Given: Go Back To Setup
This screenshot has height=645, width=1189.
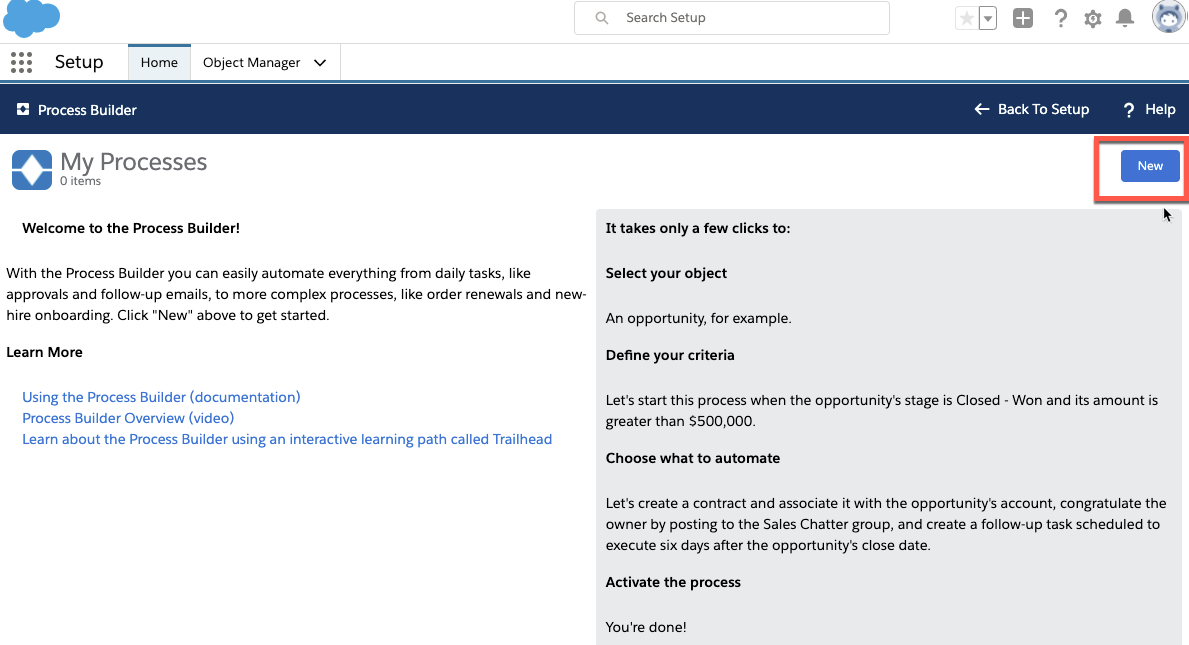Looking at the screenshot, I should [1032, 109].
